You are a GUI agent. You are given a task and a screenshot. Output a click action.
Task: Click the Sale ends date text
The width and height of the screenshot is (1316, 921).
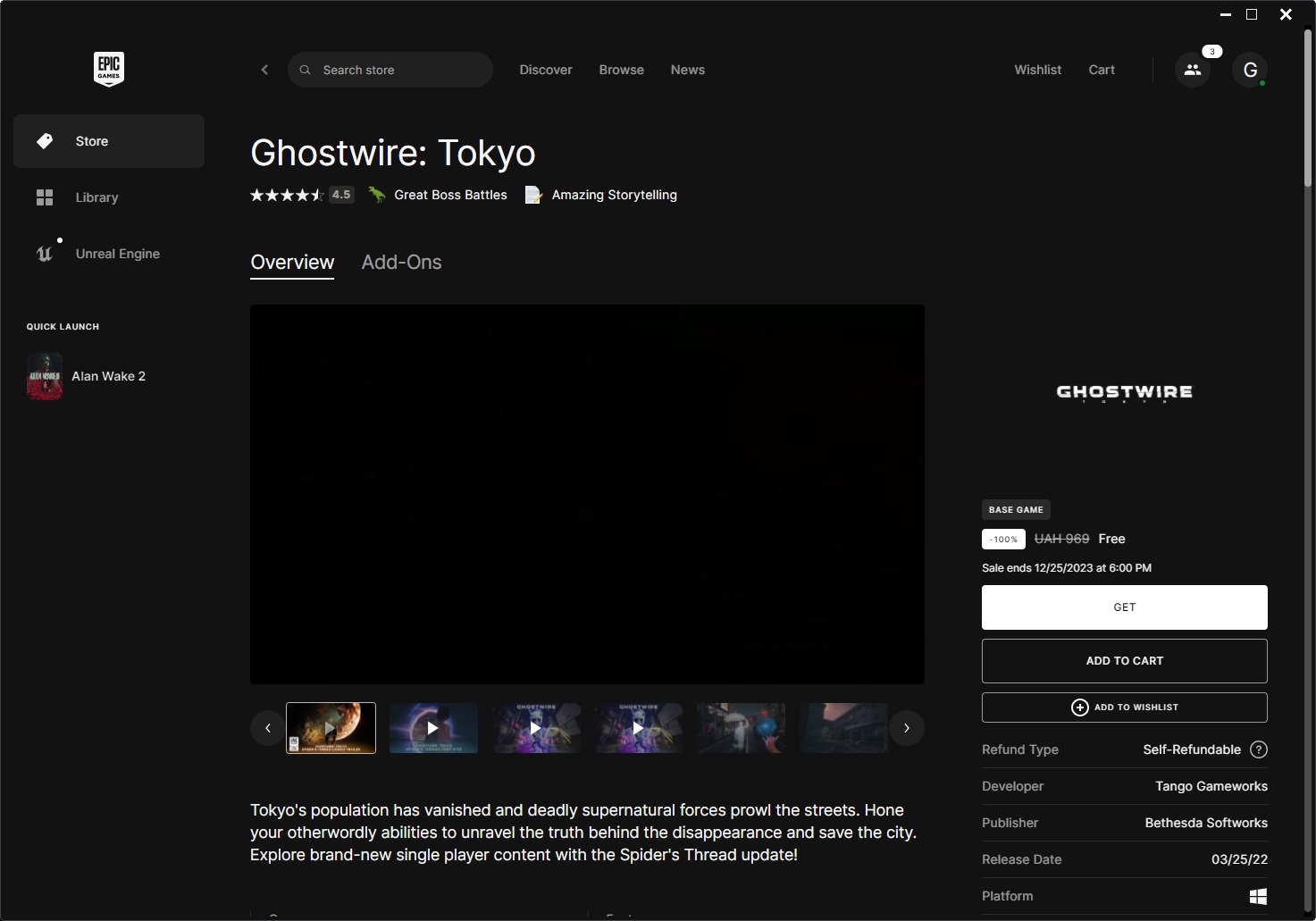[x=1067, y=568]
